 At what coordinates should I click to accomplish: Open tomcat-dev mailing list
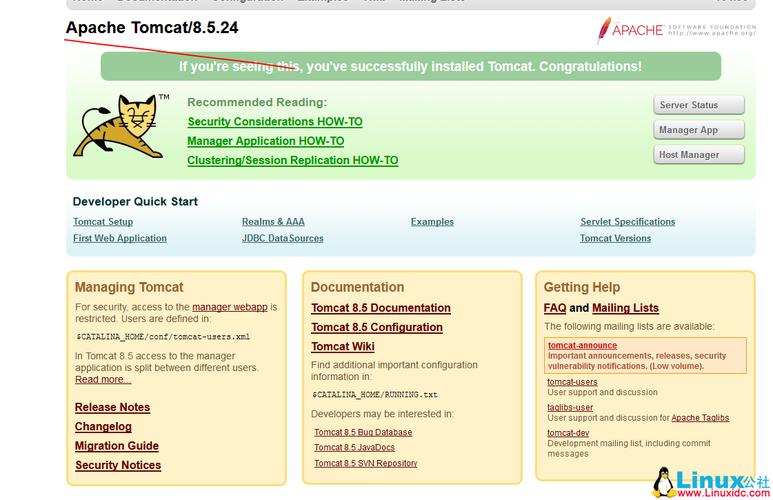[568, 433]
